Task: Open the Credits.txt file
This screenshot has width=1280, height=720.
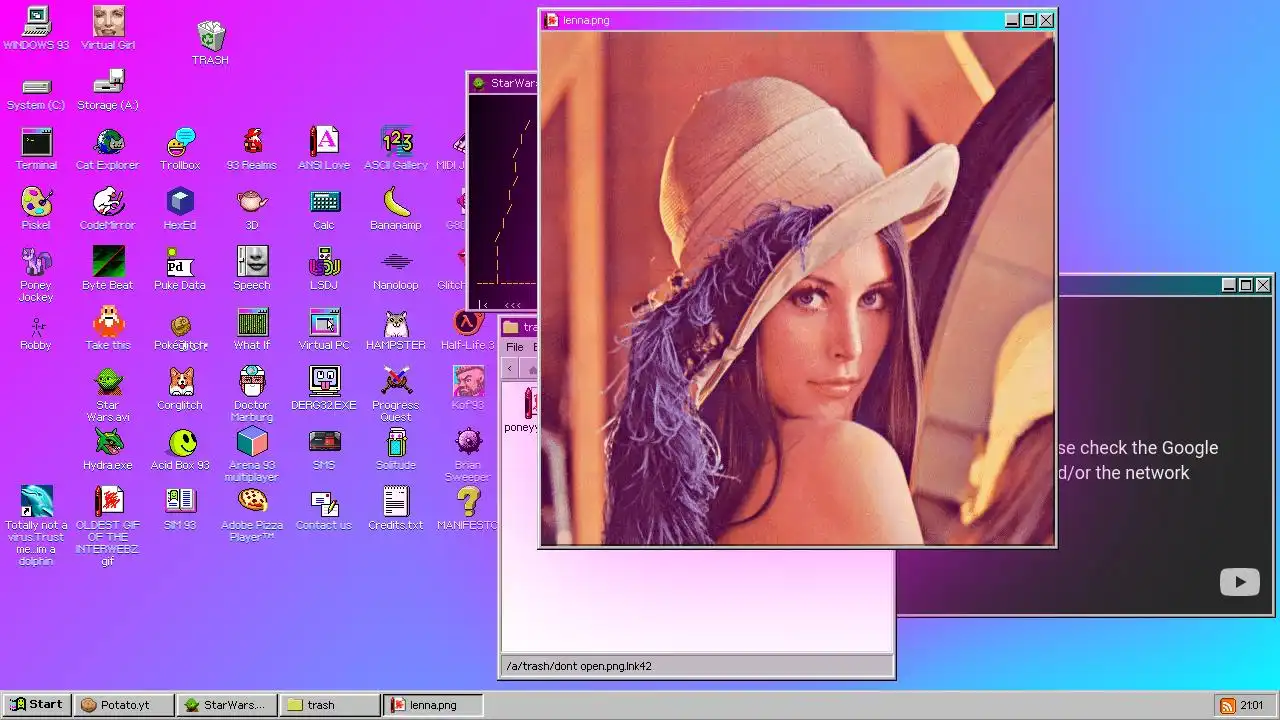Action: [396, 508]
